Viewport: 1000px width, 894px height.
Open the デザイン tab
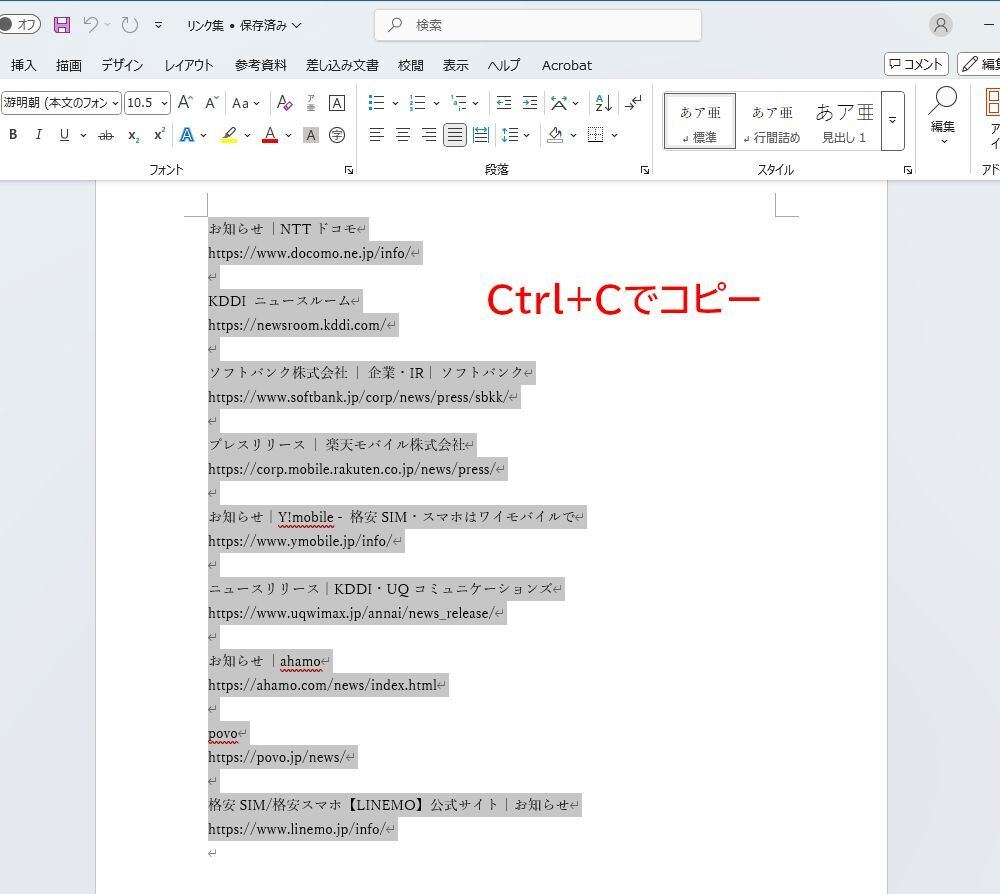122,65
